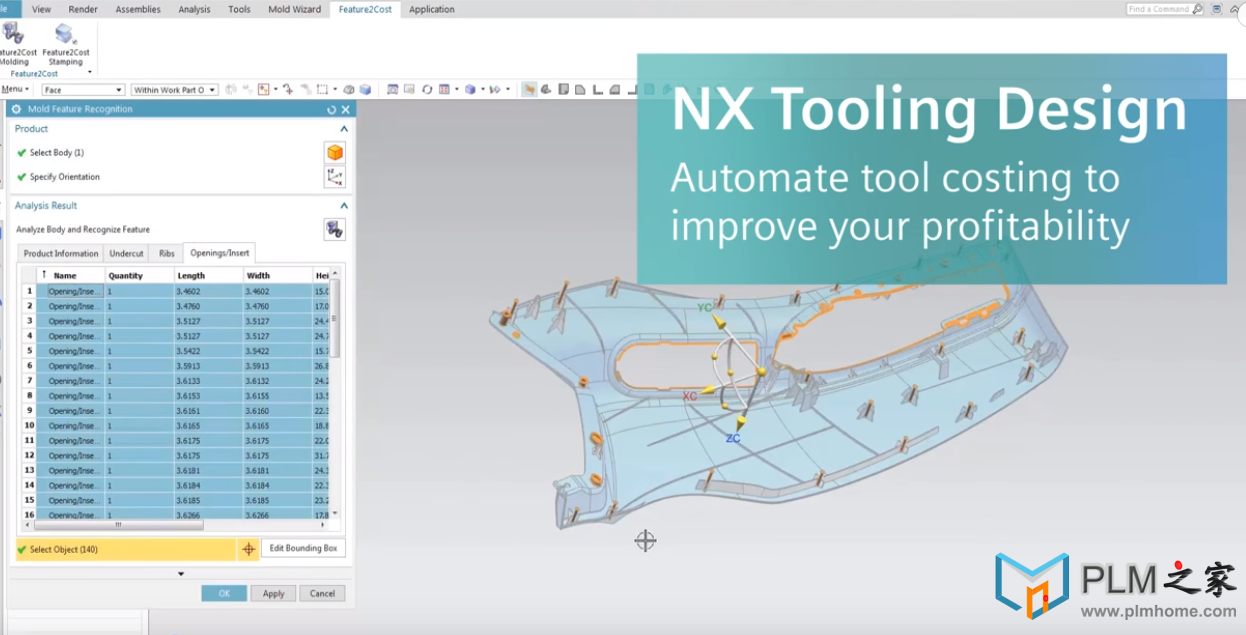Click the Apply button
This screenshot has height=635, width=1246.
[274, 593]
